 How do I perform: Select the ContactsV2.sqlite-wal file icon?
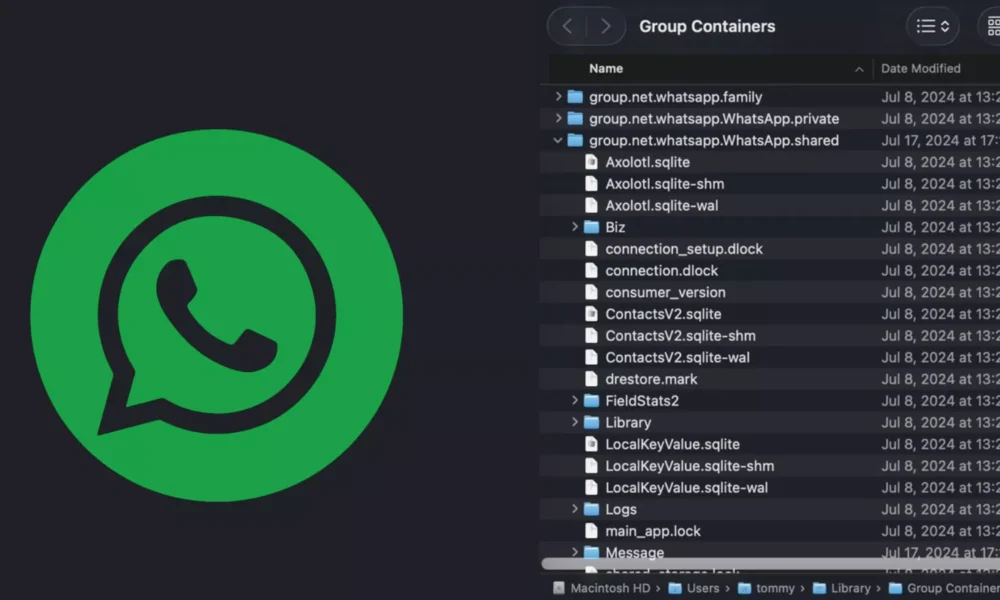[x=591, y=356]
